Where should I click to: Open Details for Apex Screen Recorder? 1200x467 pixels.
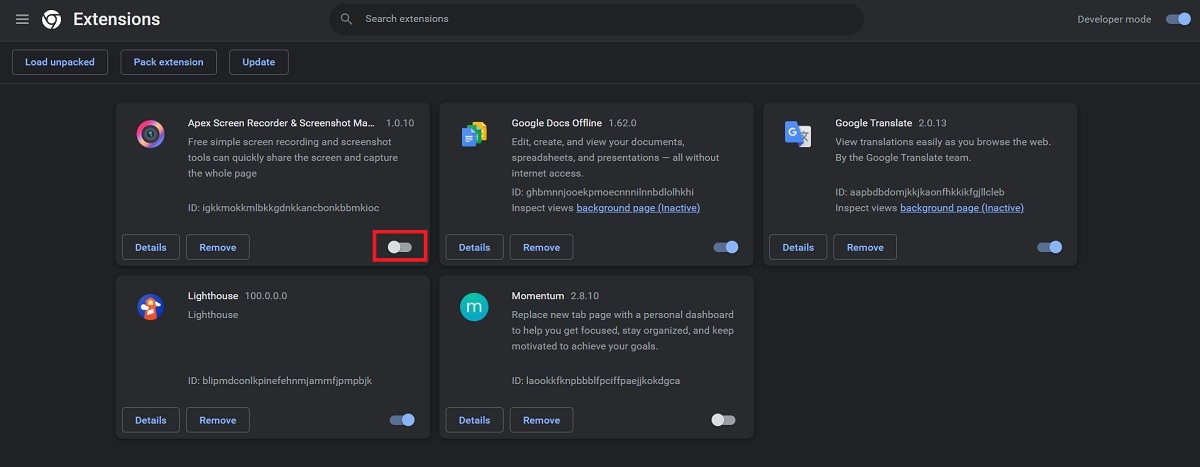point(151,247)
